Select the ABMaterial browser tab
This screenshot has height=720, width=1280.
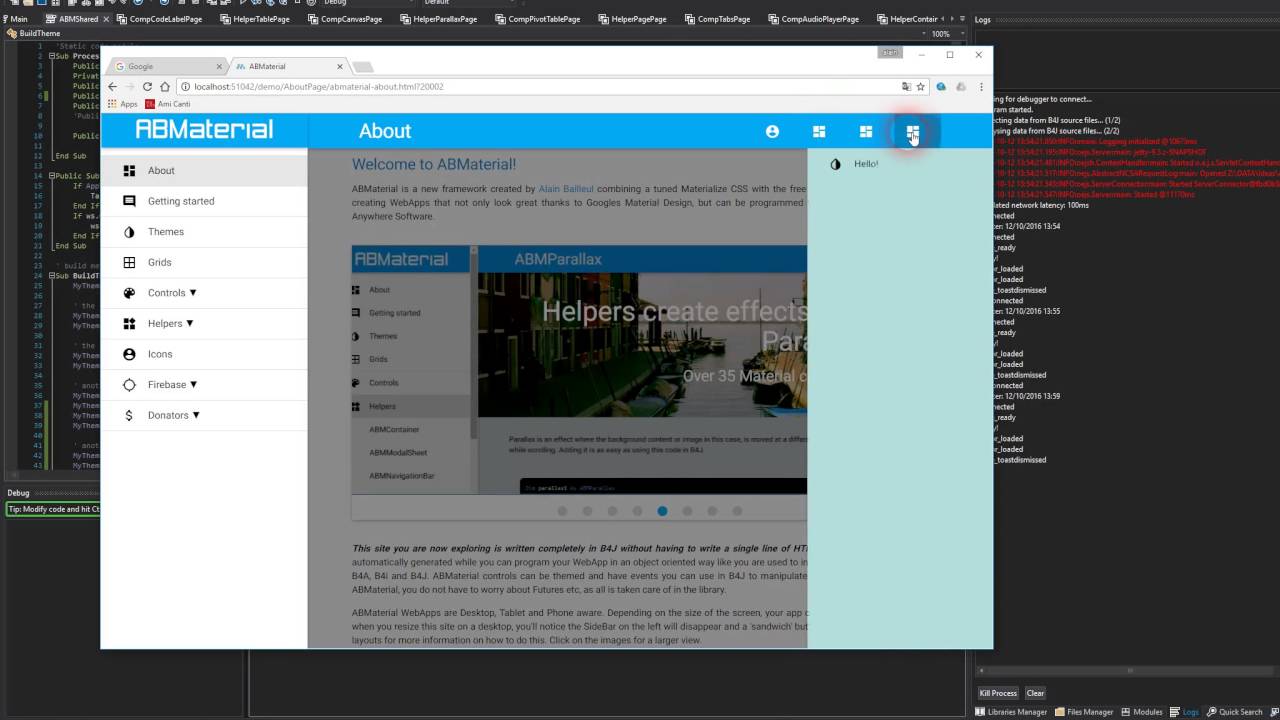pyautogui.click(x=288, y=66)
